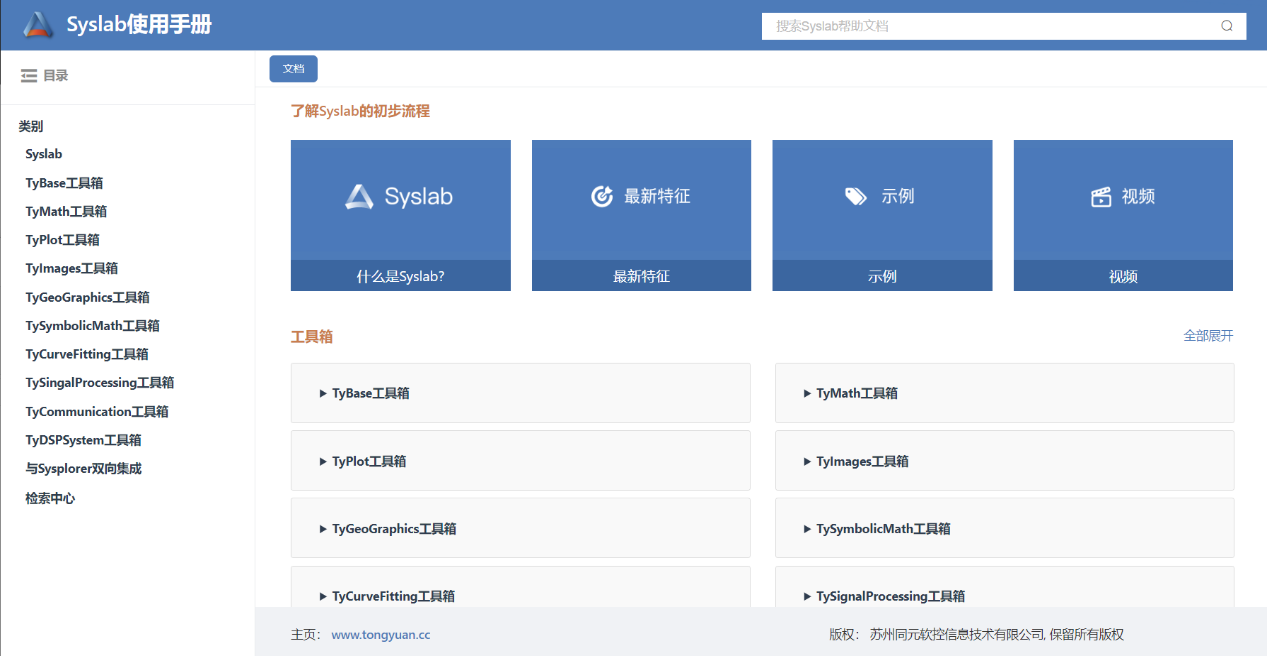This screenshot has height=656, width=1267.
Task: Open 与Sysplorer双向集成 in the sidebar
Action: coord(83,468)
